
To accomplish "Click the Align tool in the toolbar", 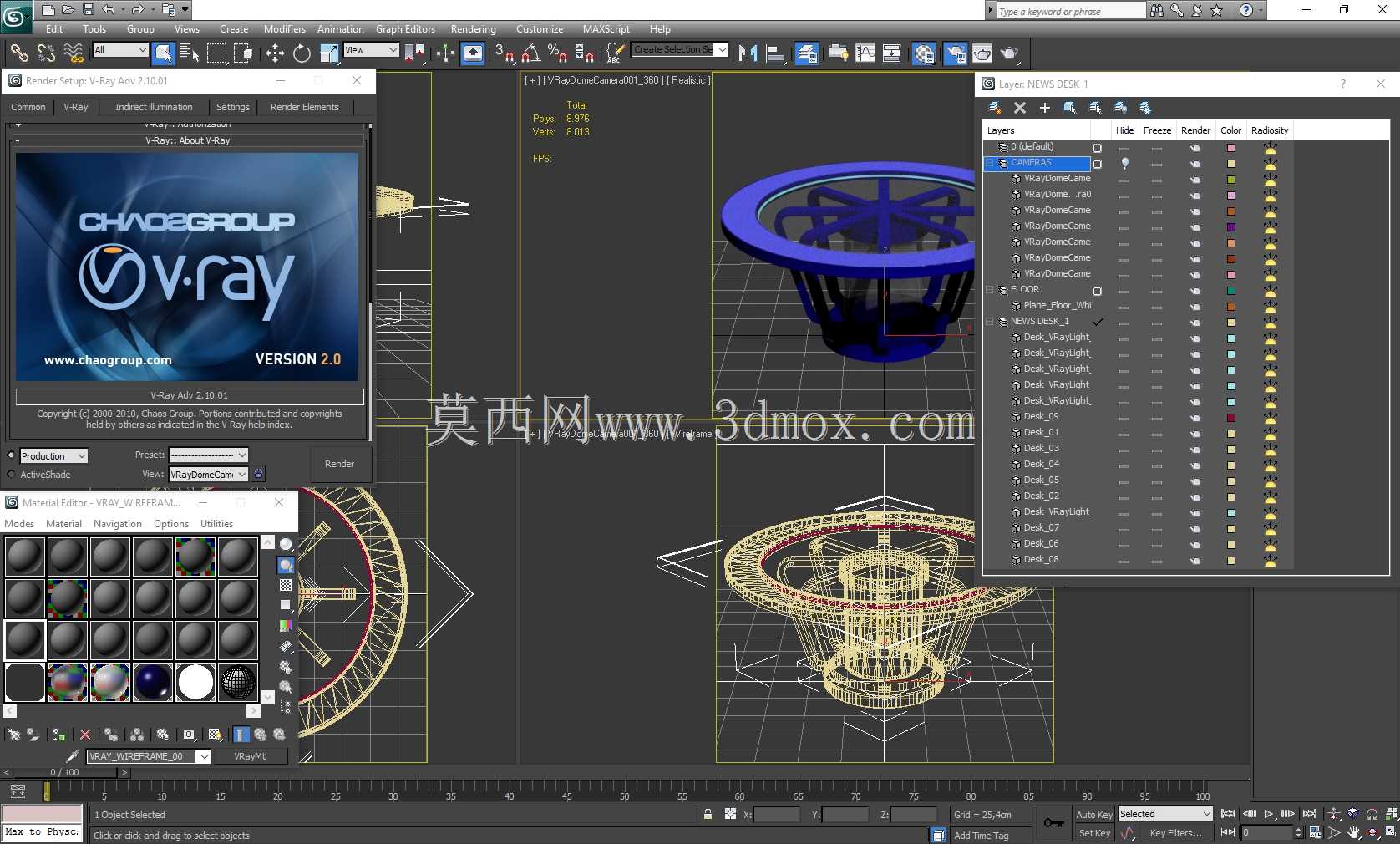I will 776,53.
